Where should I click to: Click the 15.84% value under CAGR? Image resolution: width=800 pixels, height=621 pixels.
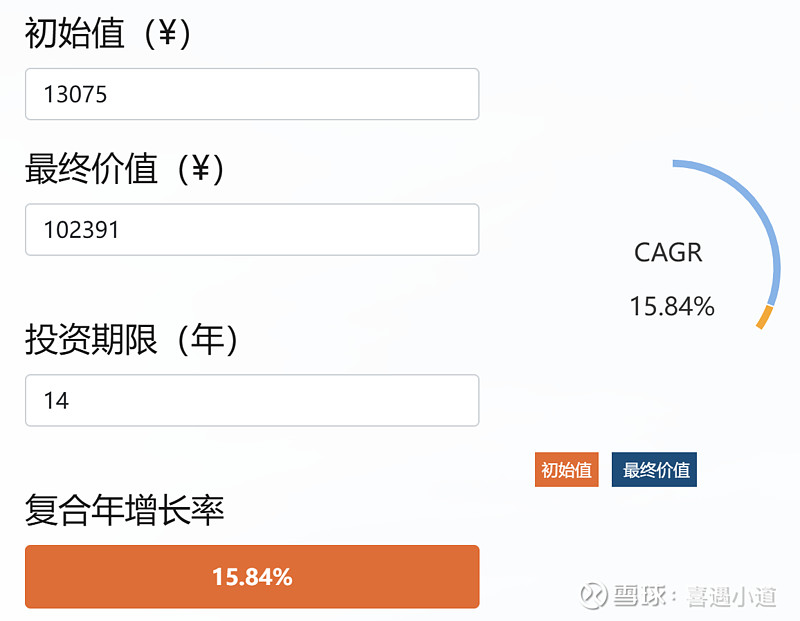(671, 306)
